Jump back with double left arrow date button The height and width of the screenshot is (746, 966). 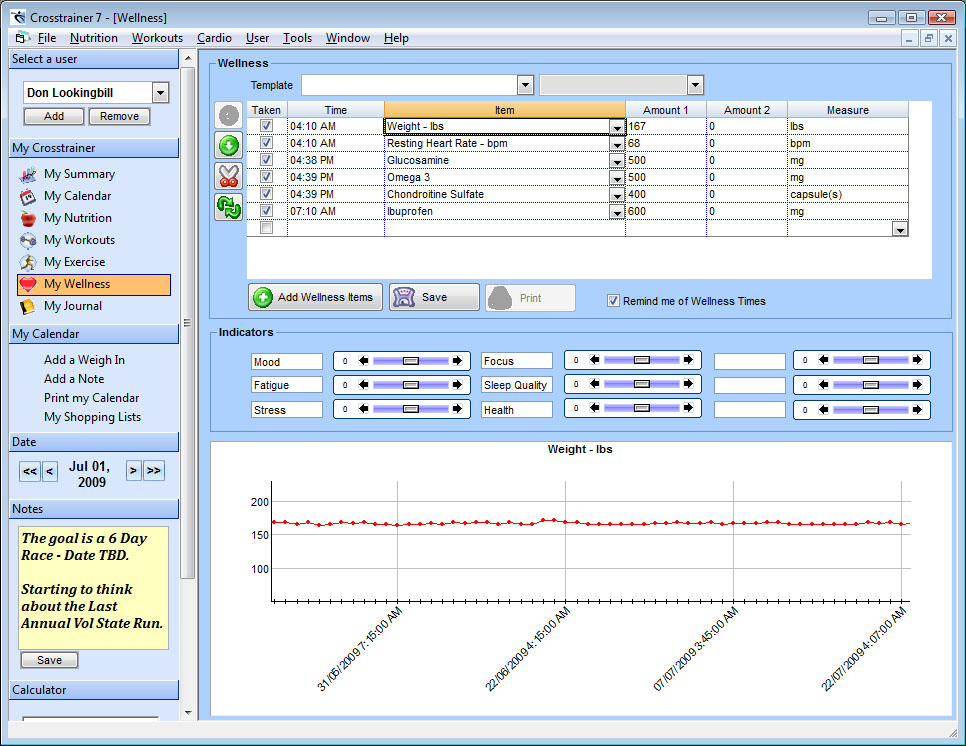[30, 472]
